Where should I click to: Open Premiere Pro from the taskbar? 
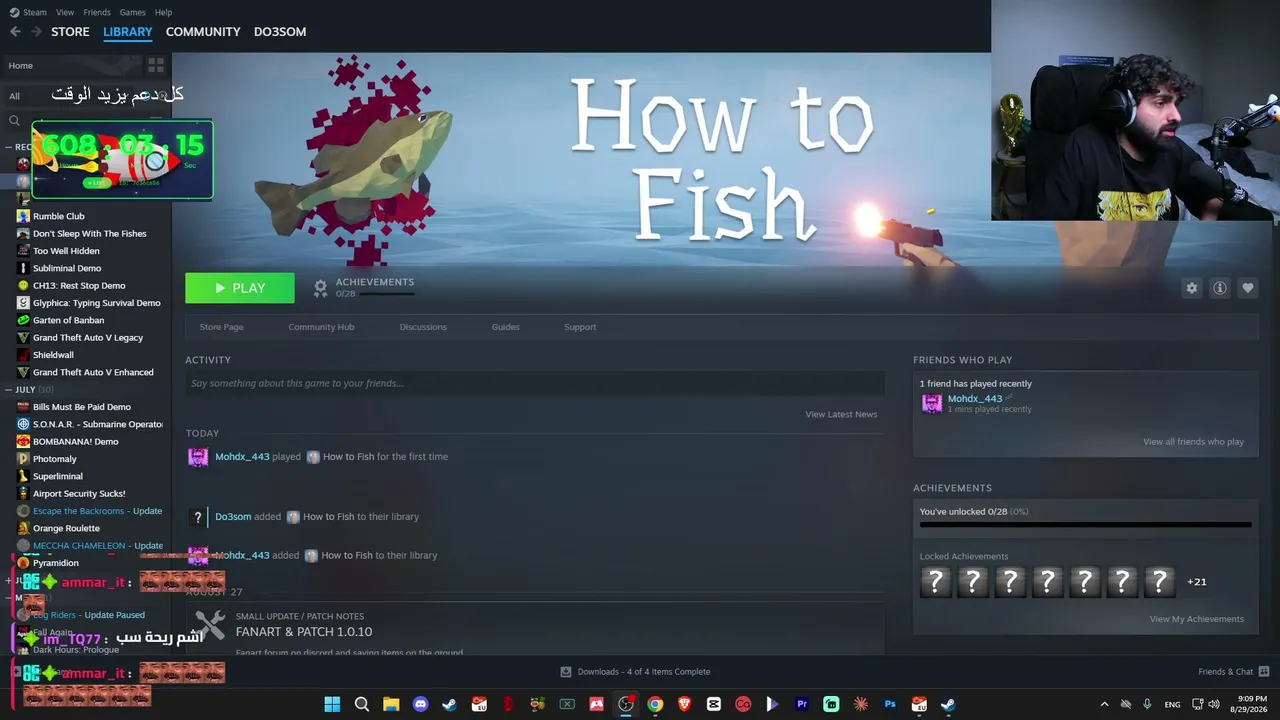coord(801,704)
